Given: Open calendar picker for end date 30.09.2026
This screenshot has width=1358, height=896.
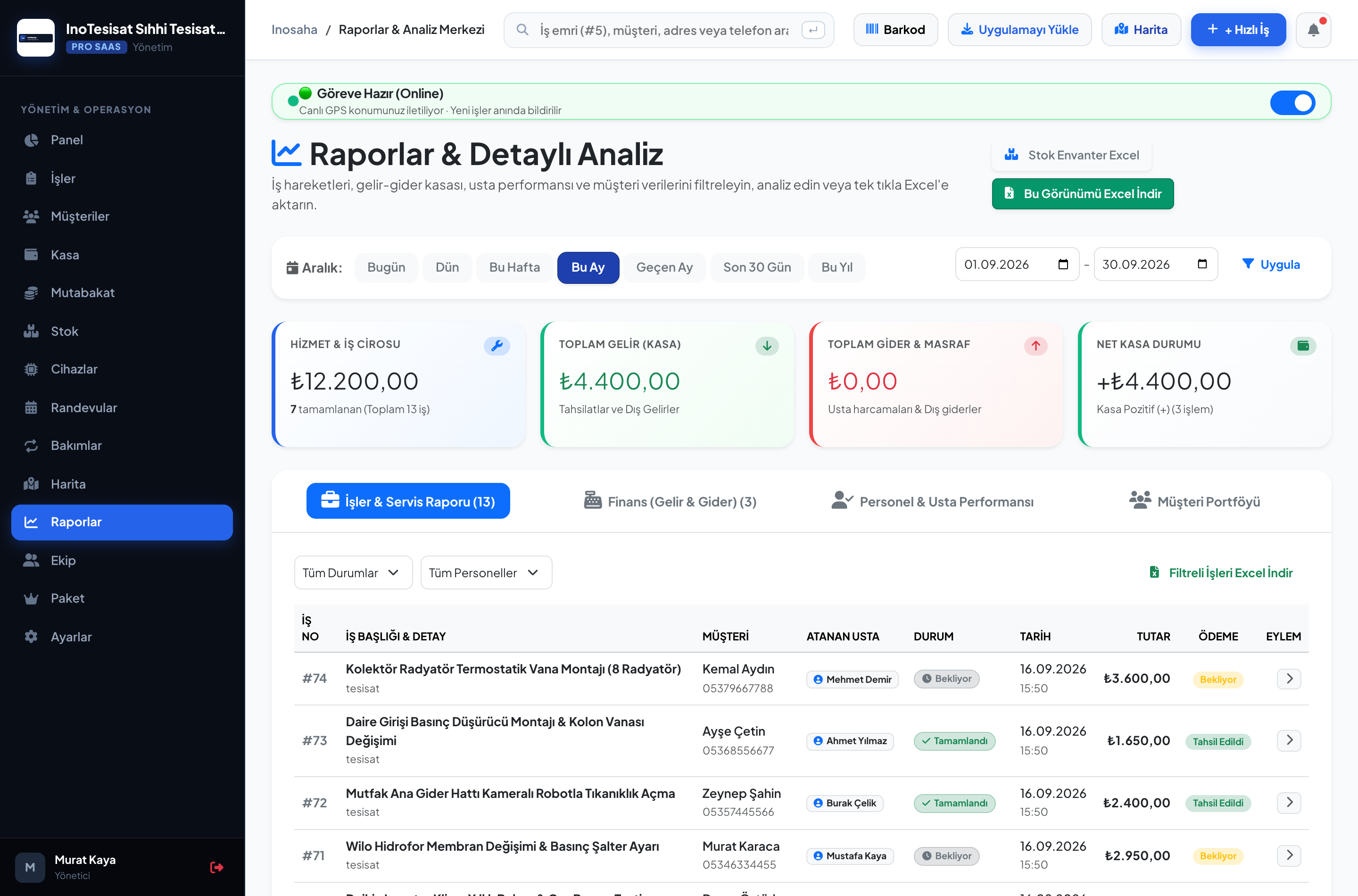Looking at the screenshot, I should pos(1201,264).
